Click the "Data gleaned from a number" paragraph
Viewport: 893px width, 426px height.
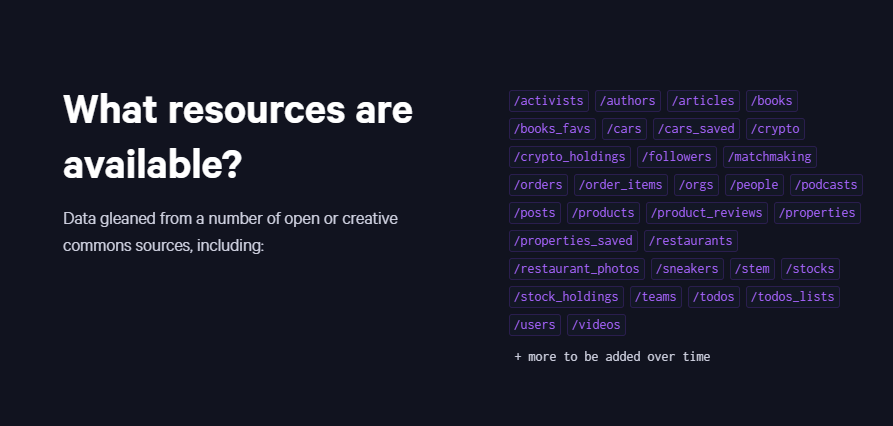[230, 232]
